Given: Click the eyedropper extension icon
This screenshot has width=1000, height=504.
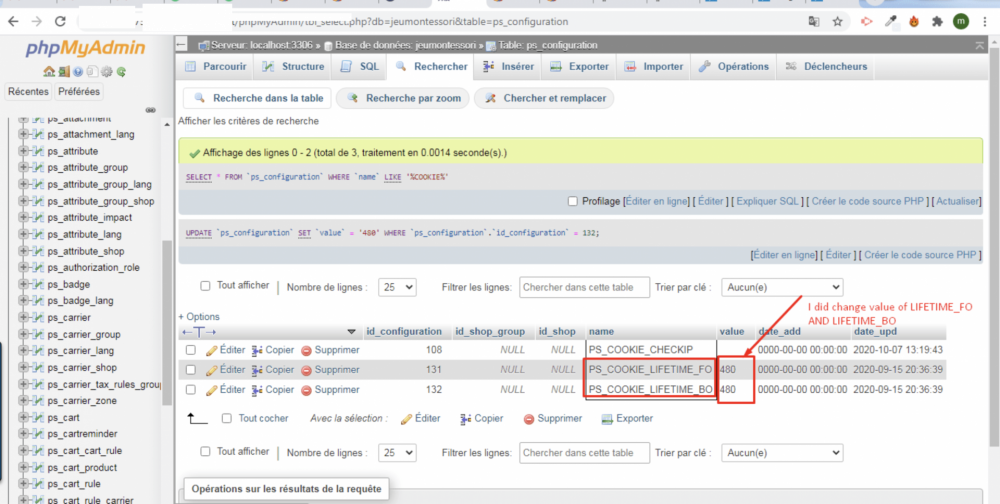Looking at the screenshot, I should click(891, 22).
